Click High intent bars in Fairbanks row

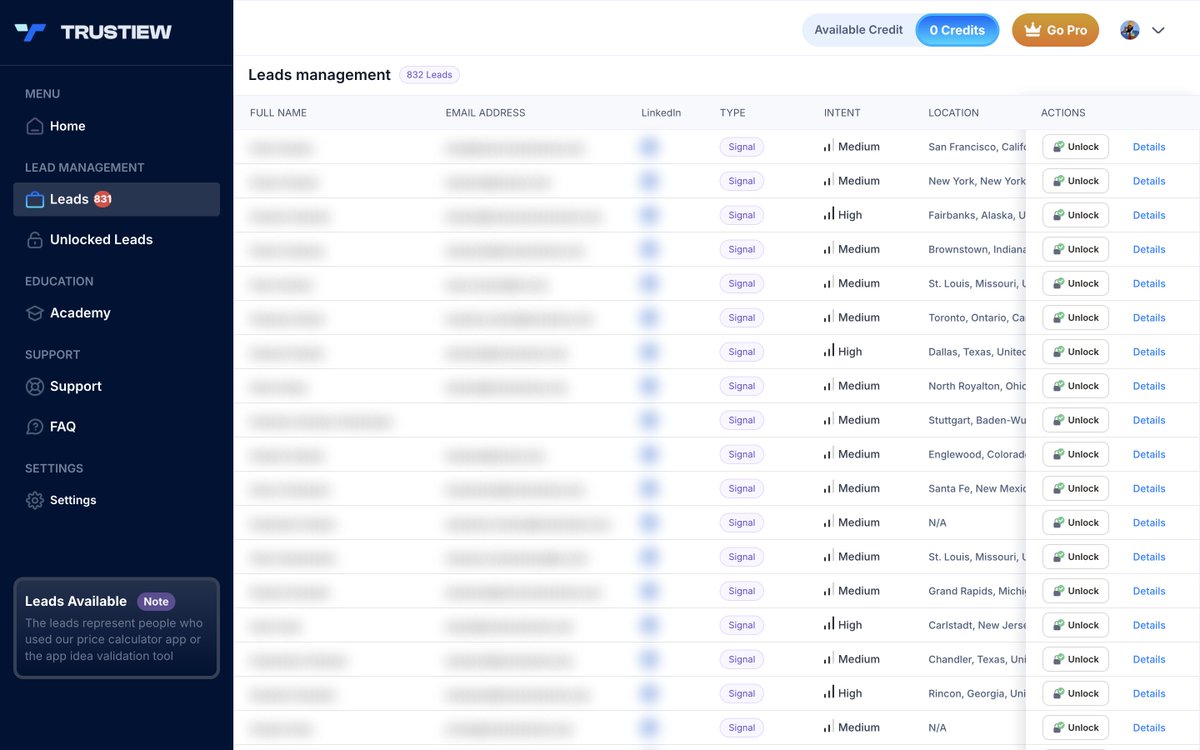829,214
